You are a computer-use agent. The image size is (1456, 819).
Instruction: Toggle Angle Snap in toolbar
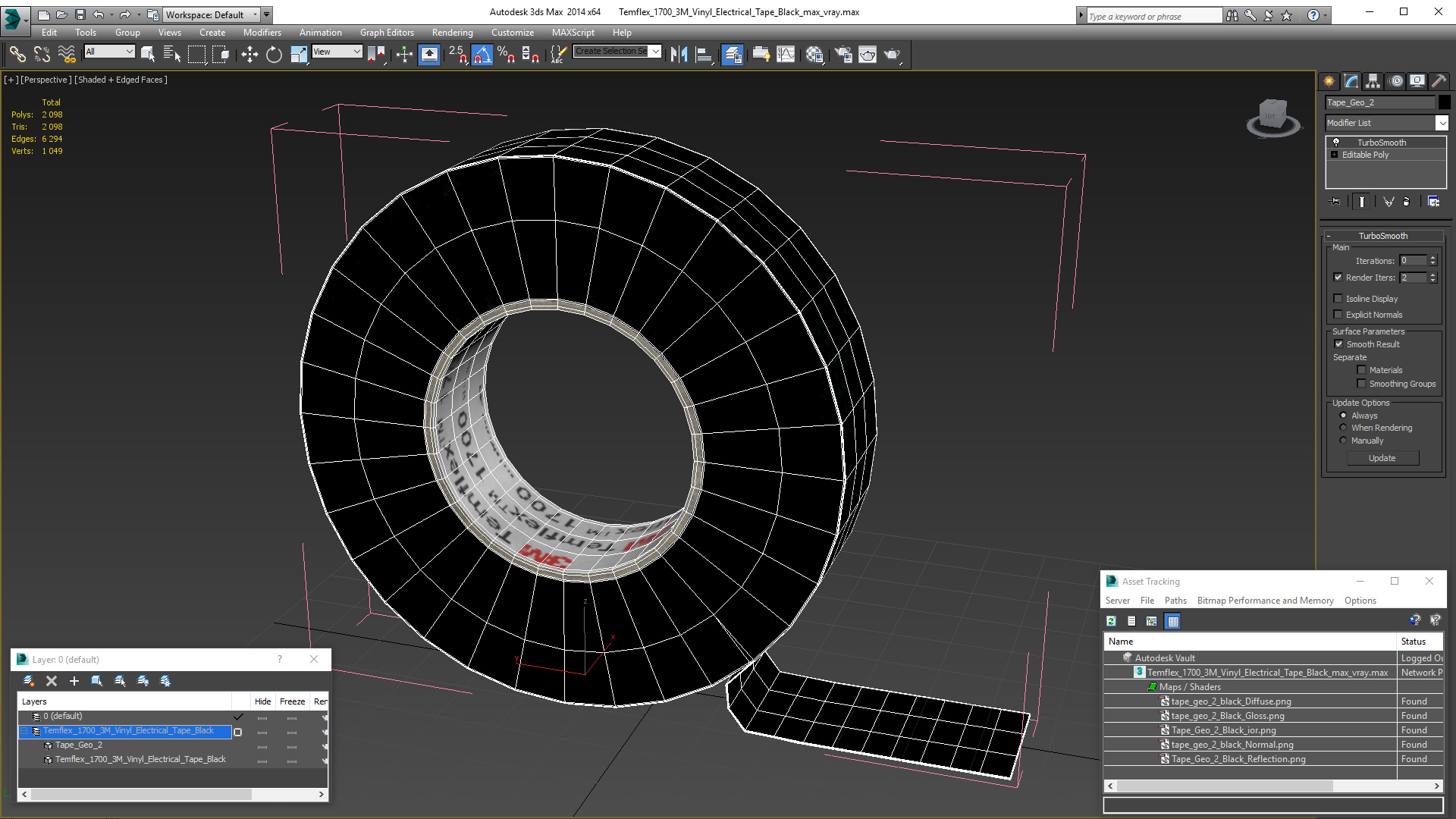coord(482,54)
